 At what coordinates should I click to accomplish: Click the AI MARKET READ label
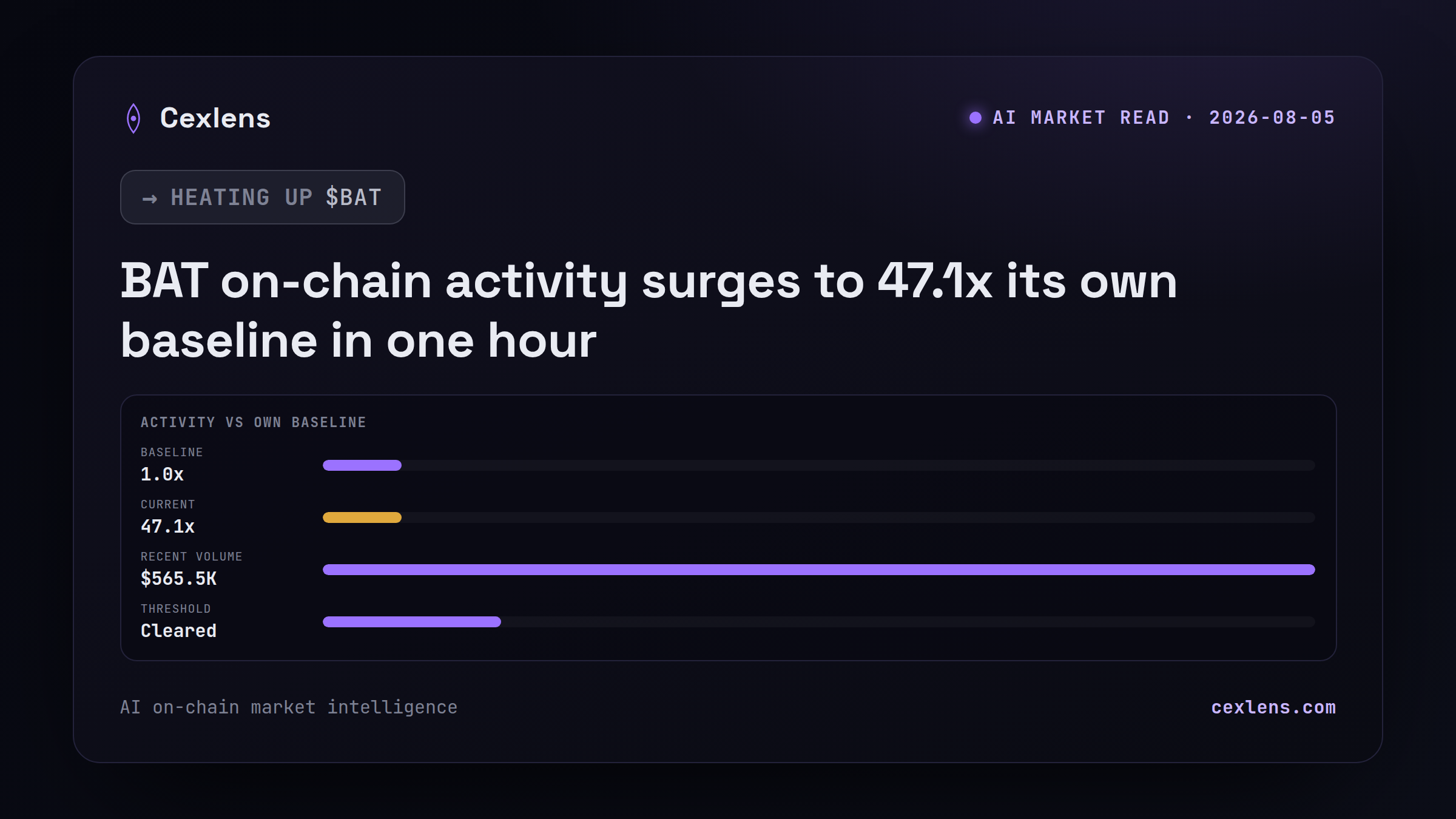click(1081, 118)
